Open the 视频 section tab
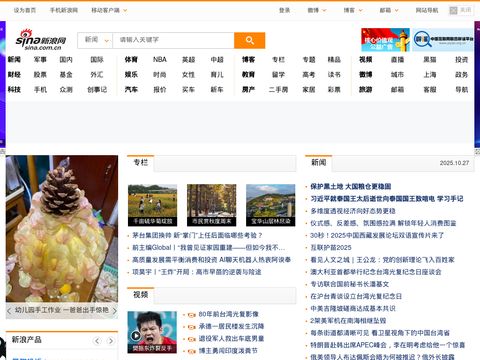The image size is (480, 360). (x=140, y=295)
